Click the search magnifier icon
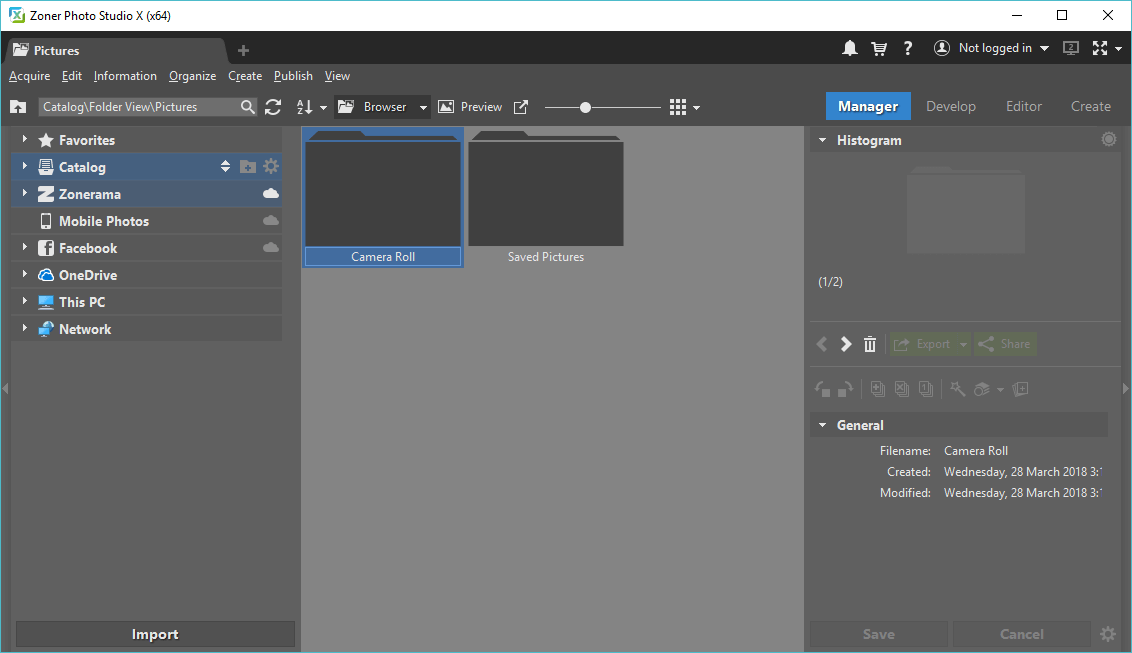Image resolution: width=1132 pixels, height=653 pixels. pyautogui.click(x=248, y=107)
